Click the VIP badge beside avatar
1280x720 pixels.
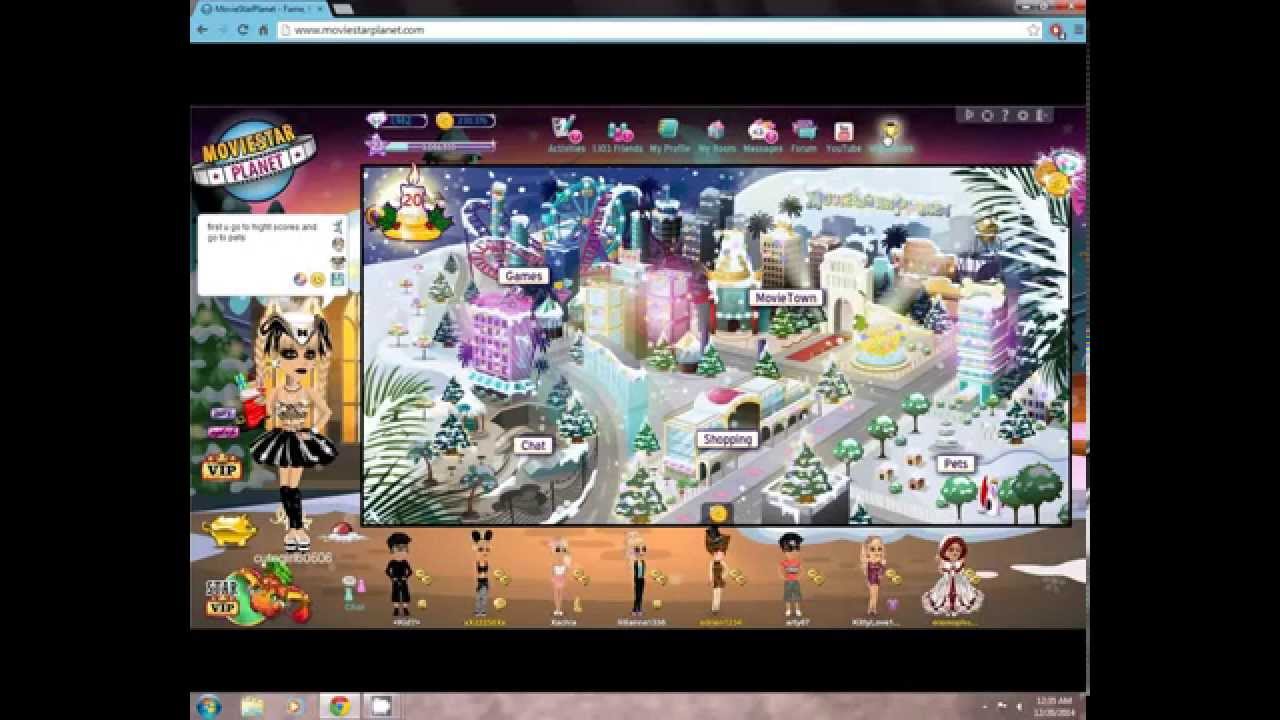click(x=221, y=466)
